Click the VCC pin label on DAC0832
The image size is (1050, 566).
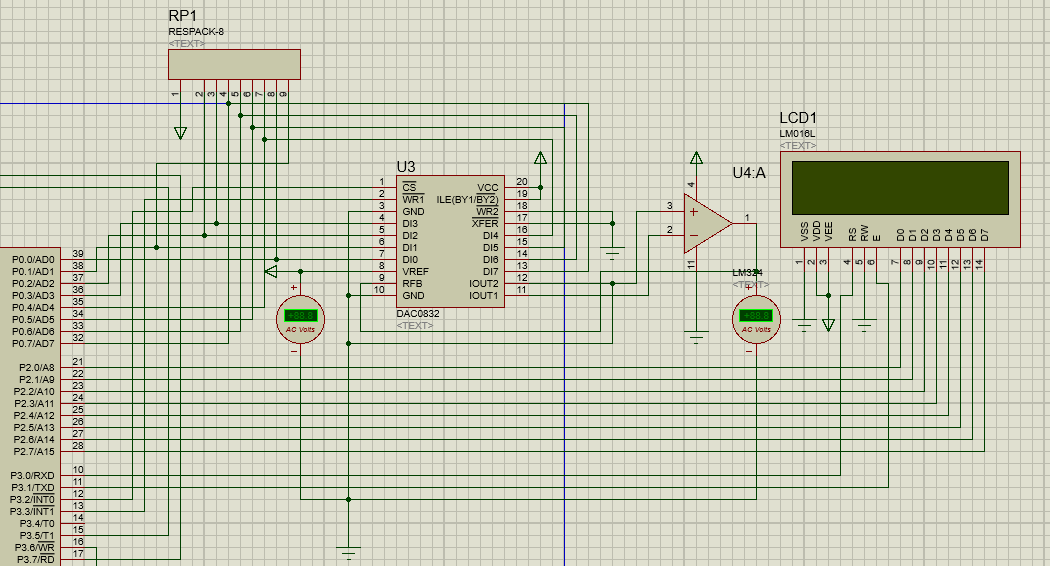click(488, 188)
